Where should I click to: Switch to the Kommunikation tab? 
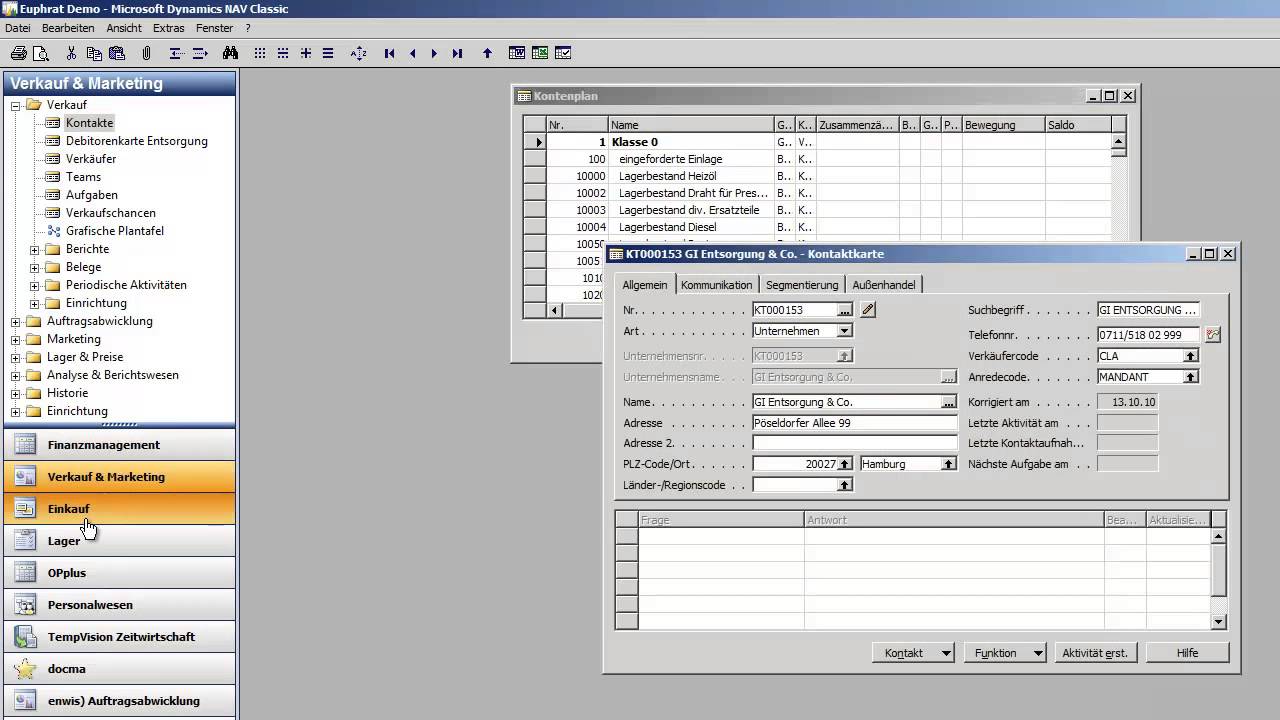pos(716,285)
